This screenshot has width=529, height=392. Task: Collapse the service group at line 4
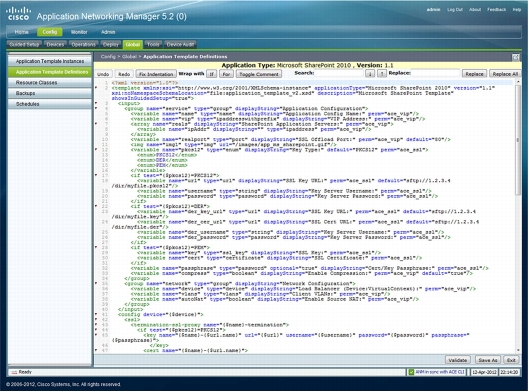click(96, 108)
